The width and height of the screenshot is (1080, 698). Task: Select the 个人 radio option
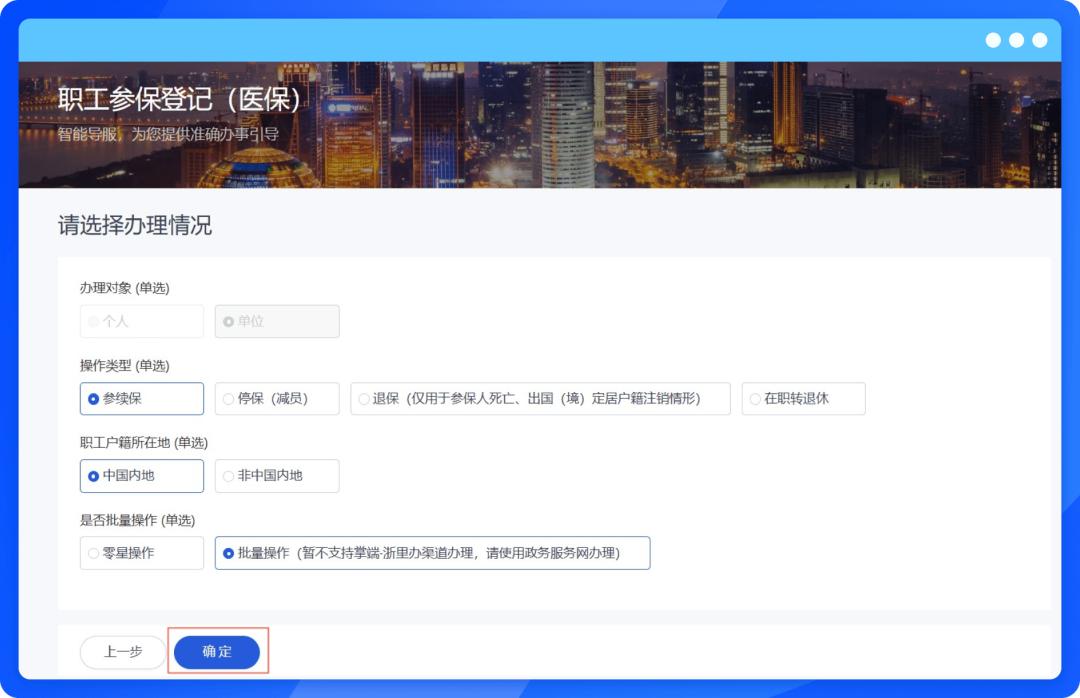tap(141, 322)
